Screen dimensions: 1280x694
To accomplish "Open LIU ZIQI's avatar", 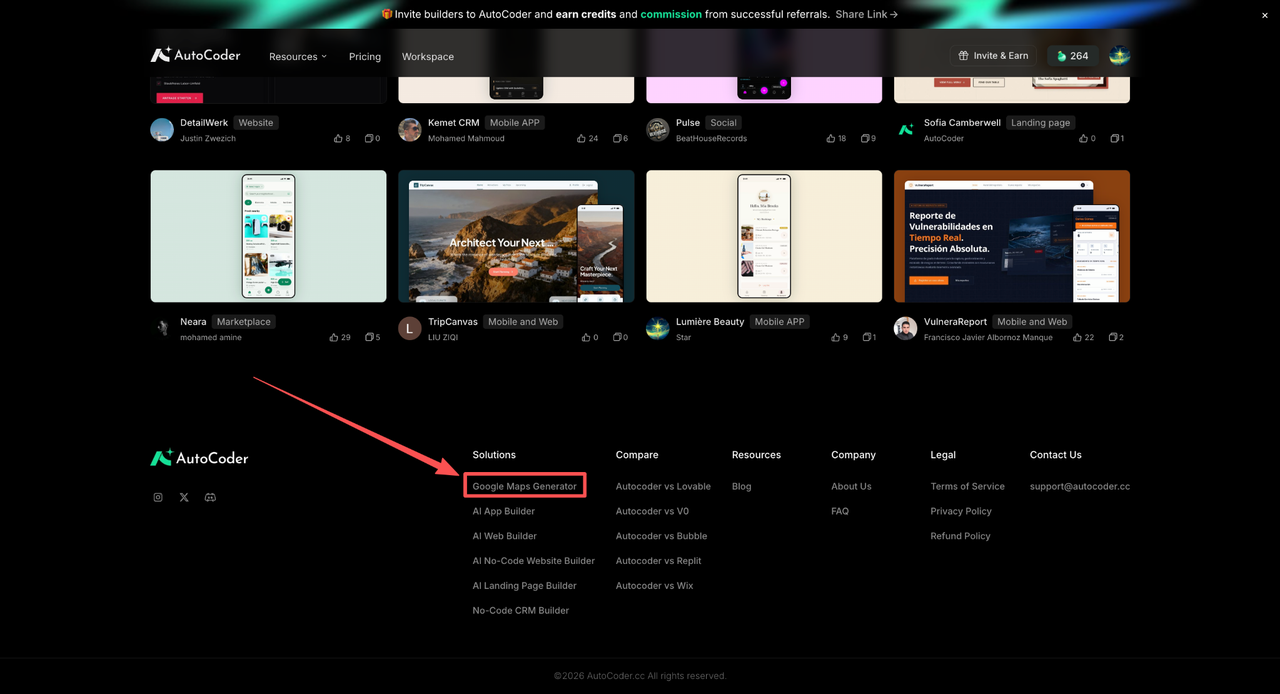I will point(410,328).
